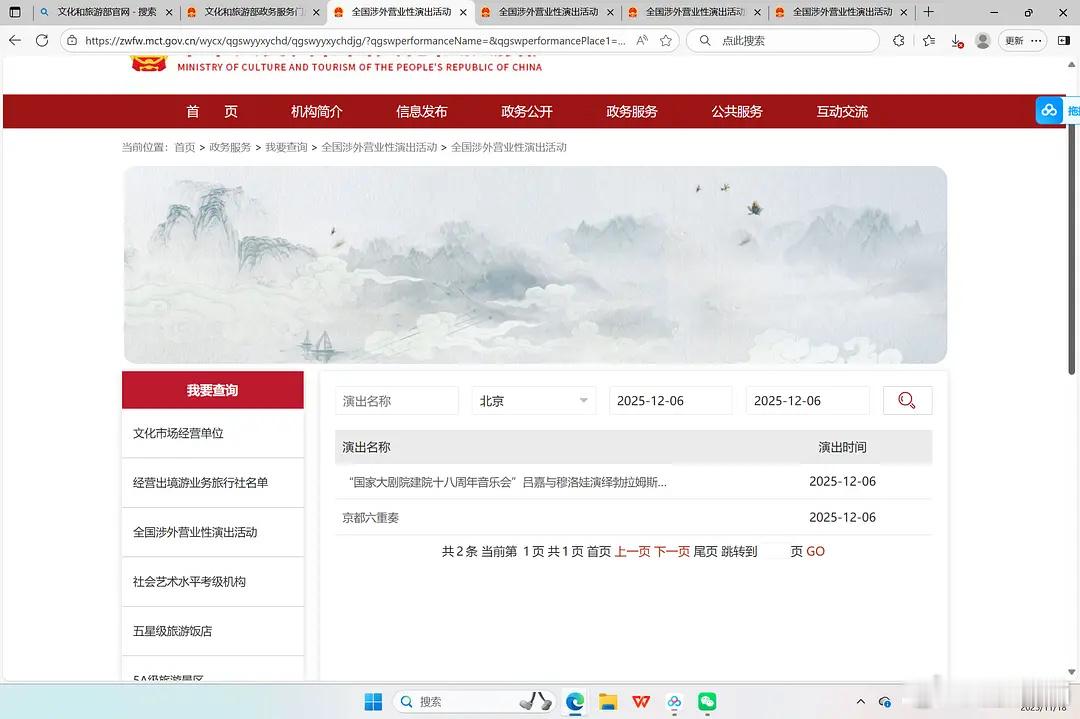The image size is (1080, 719).
Task: Click the read aloud icon in address bar
Action: click(642, 41)
